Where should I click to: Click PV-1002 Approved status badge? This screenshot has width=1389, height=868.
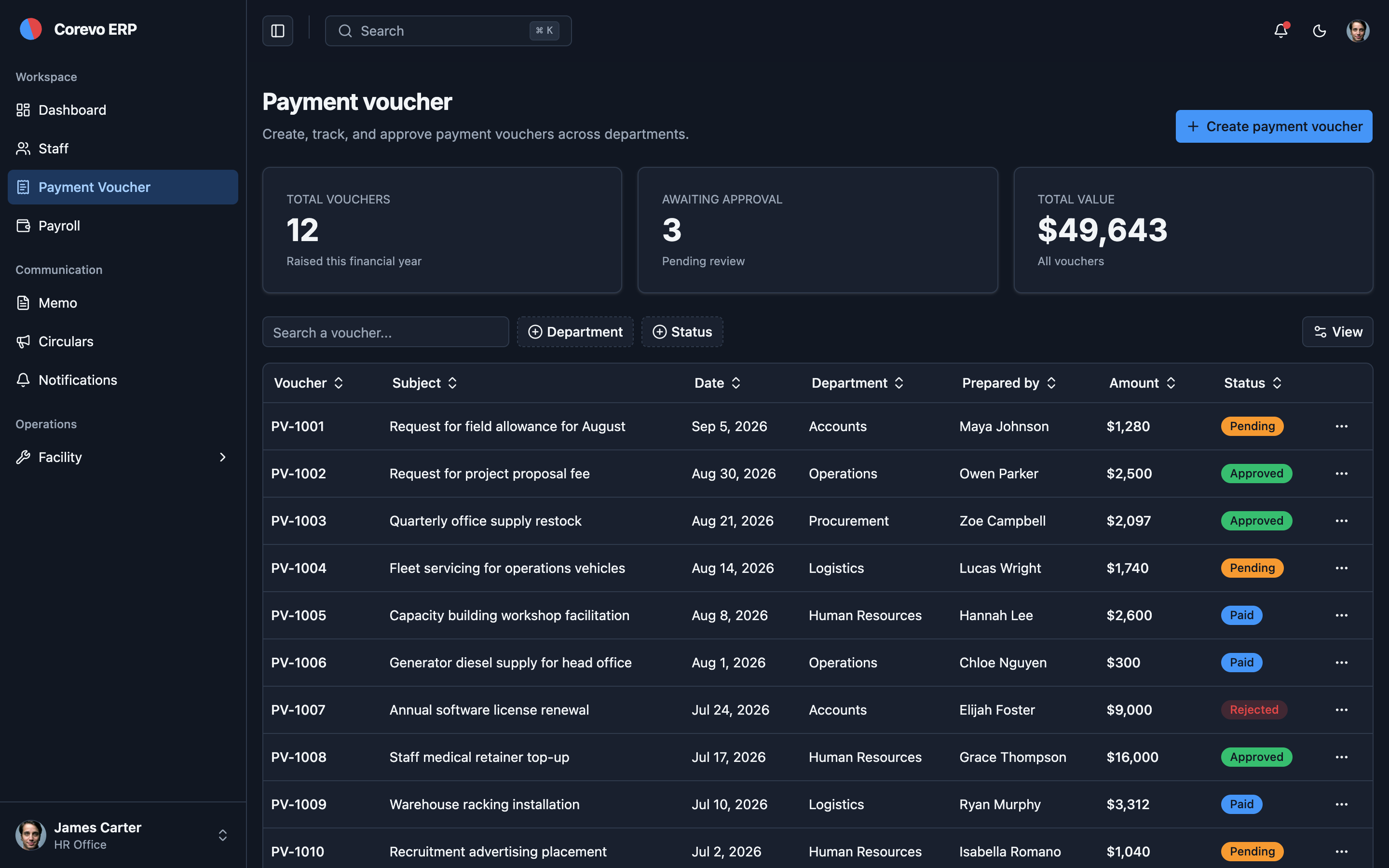coord(1256,474)
